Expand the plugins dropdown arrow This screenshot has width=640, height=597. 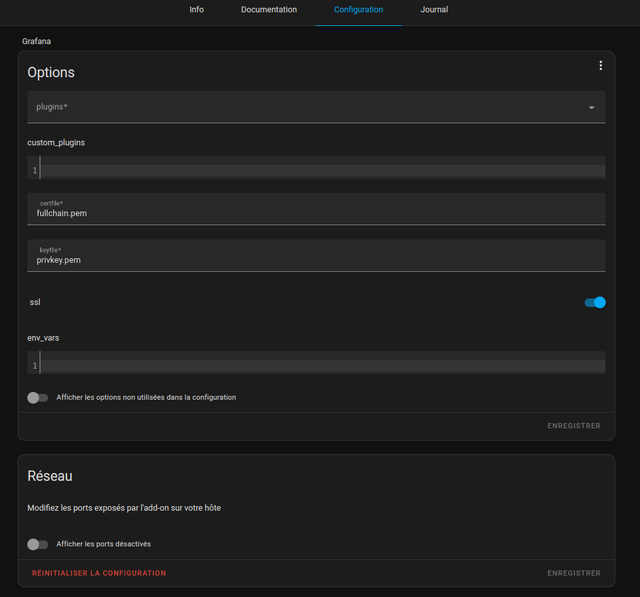click(x=591, y=108)
